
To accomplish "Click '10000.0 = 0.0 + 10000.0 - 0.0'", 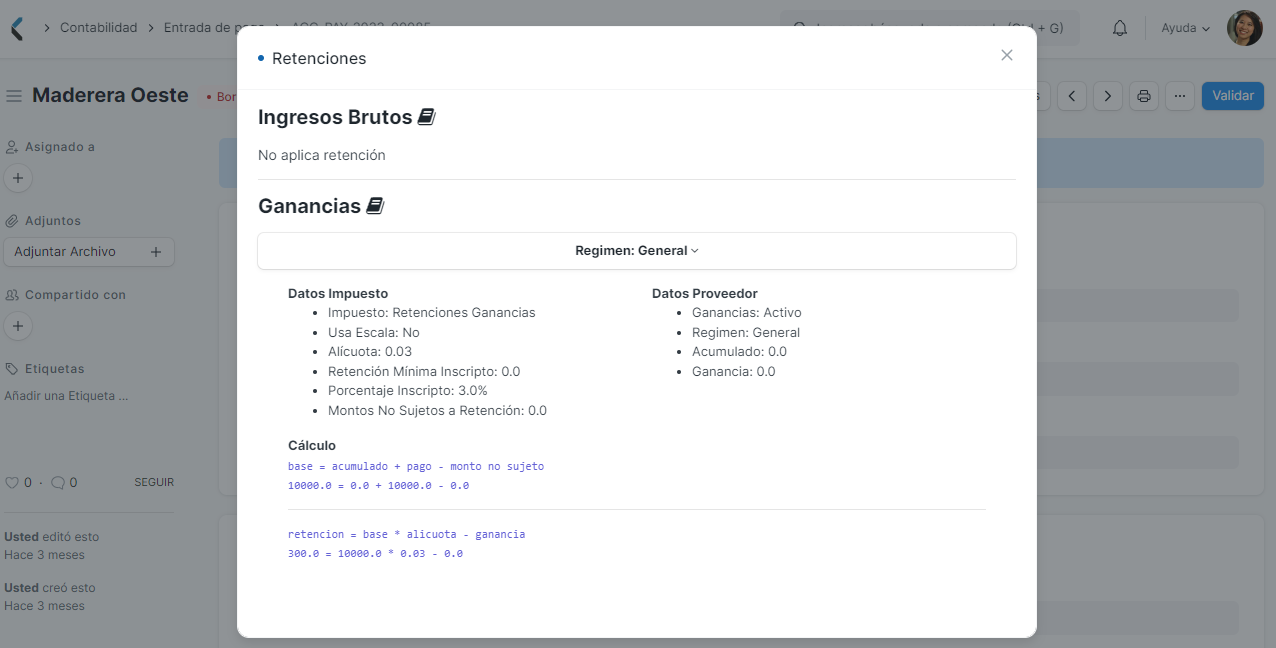I will pyautogui.click(x=379, y=486).
